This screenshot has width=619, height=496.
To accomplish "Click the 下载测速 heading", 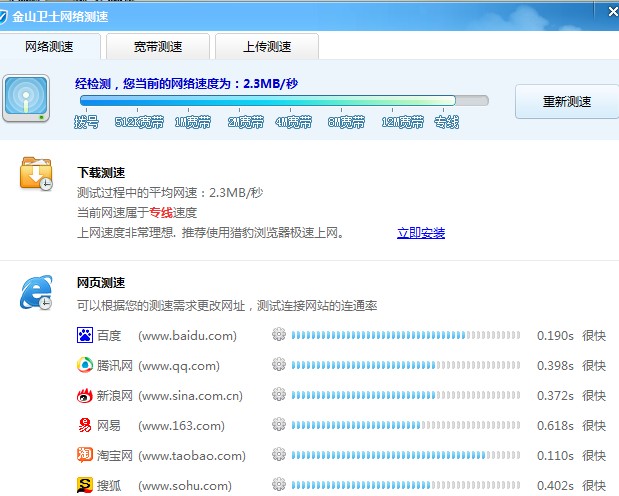I will point(101,173).
